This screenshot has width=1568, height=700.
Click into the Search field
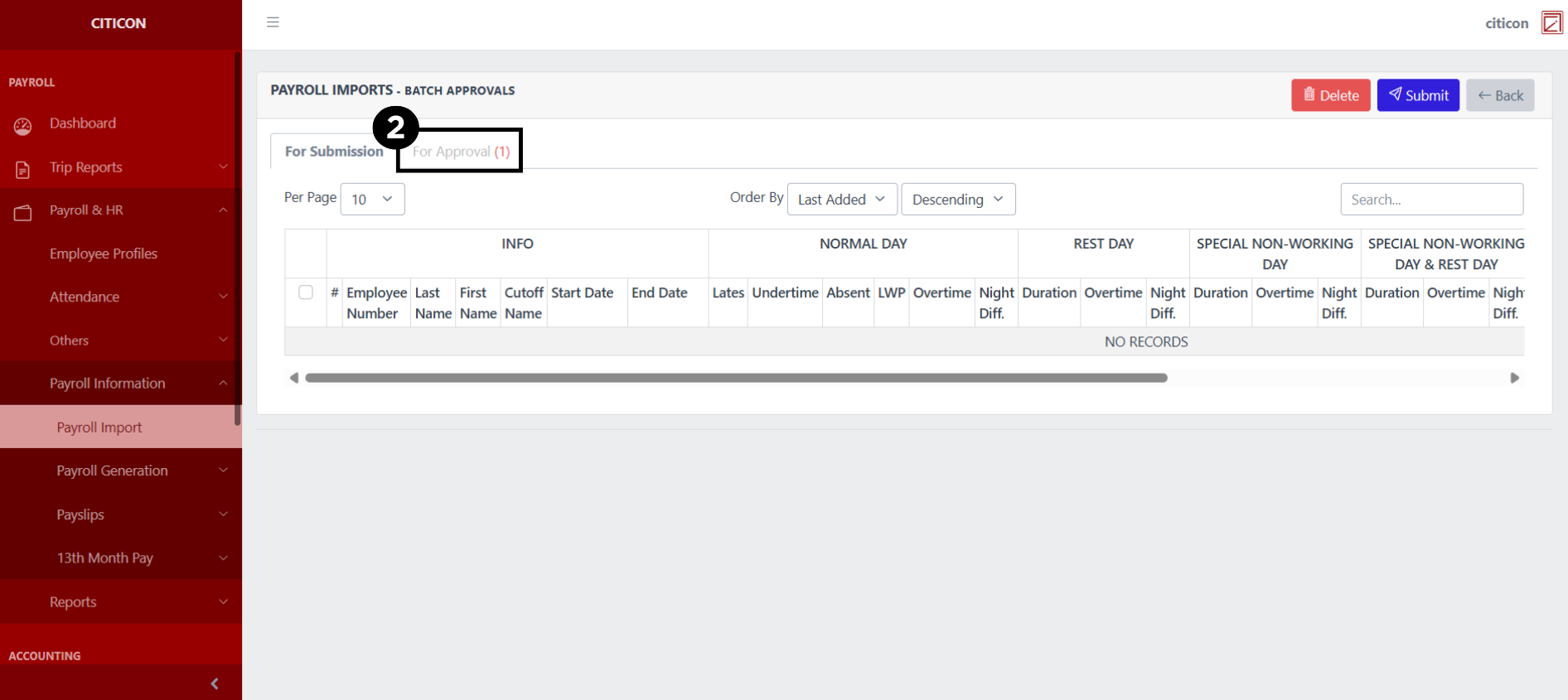(1431, 200)
